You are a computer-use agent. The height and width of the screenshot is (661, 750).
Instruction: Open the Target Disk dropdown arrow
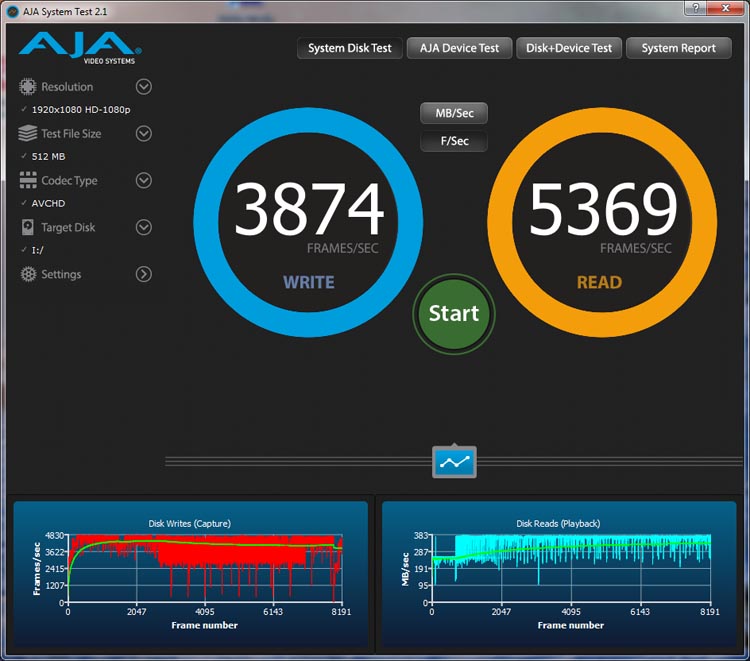tap(143, 228)
